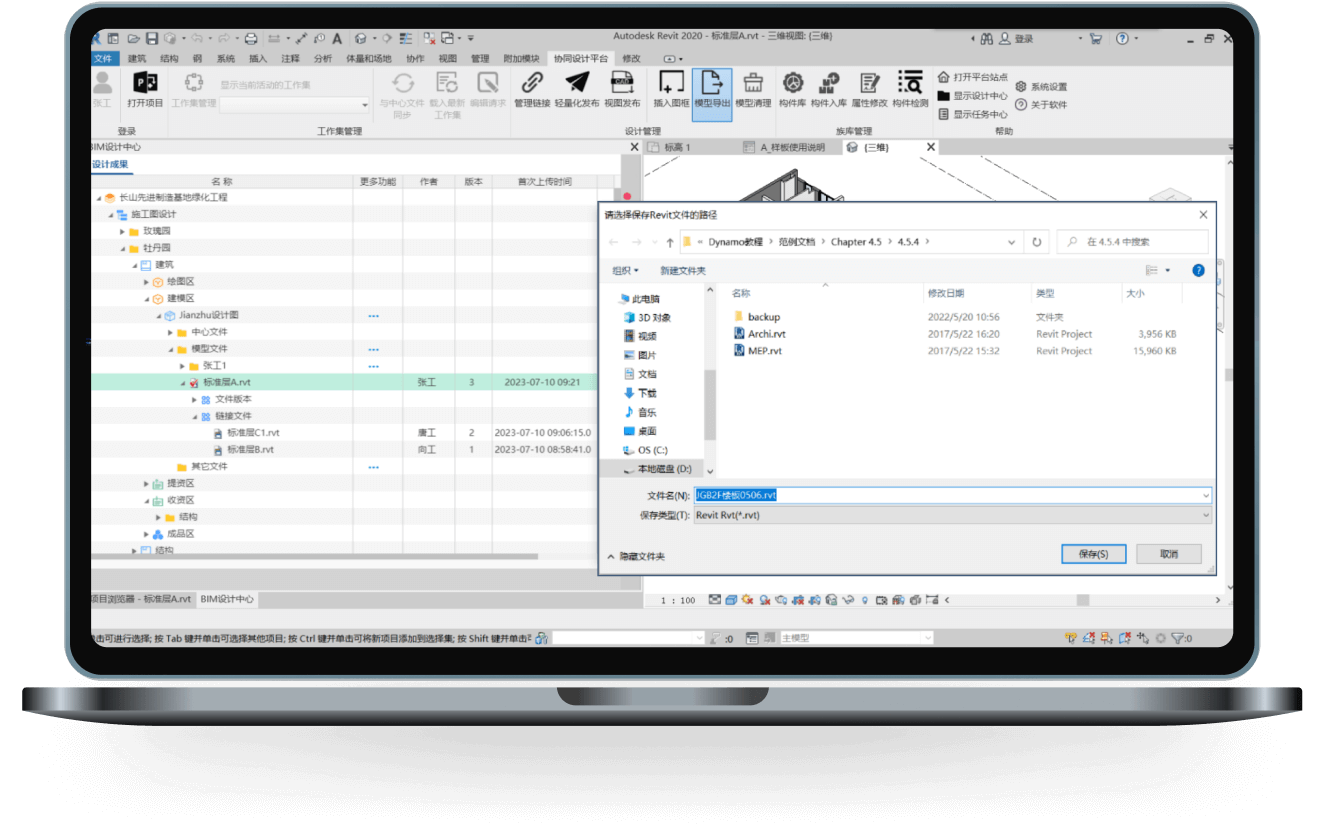Open more options for 其它文件 row
This screenshot has width=1326, height=828.
point(373,467)
